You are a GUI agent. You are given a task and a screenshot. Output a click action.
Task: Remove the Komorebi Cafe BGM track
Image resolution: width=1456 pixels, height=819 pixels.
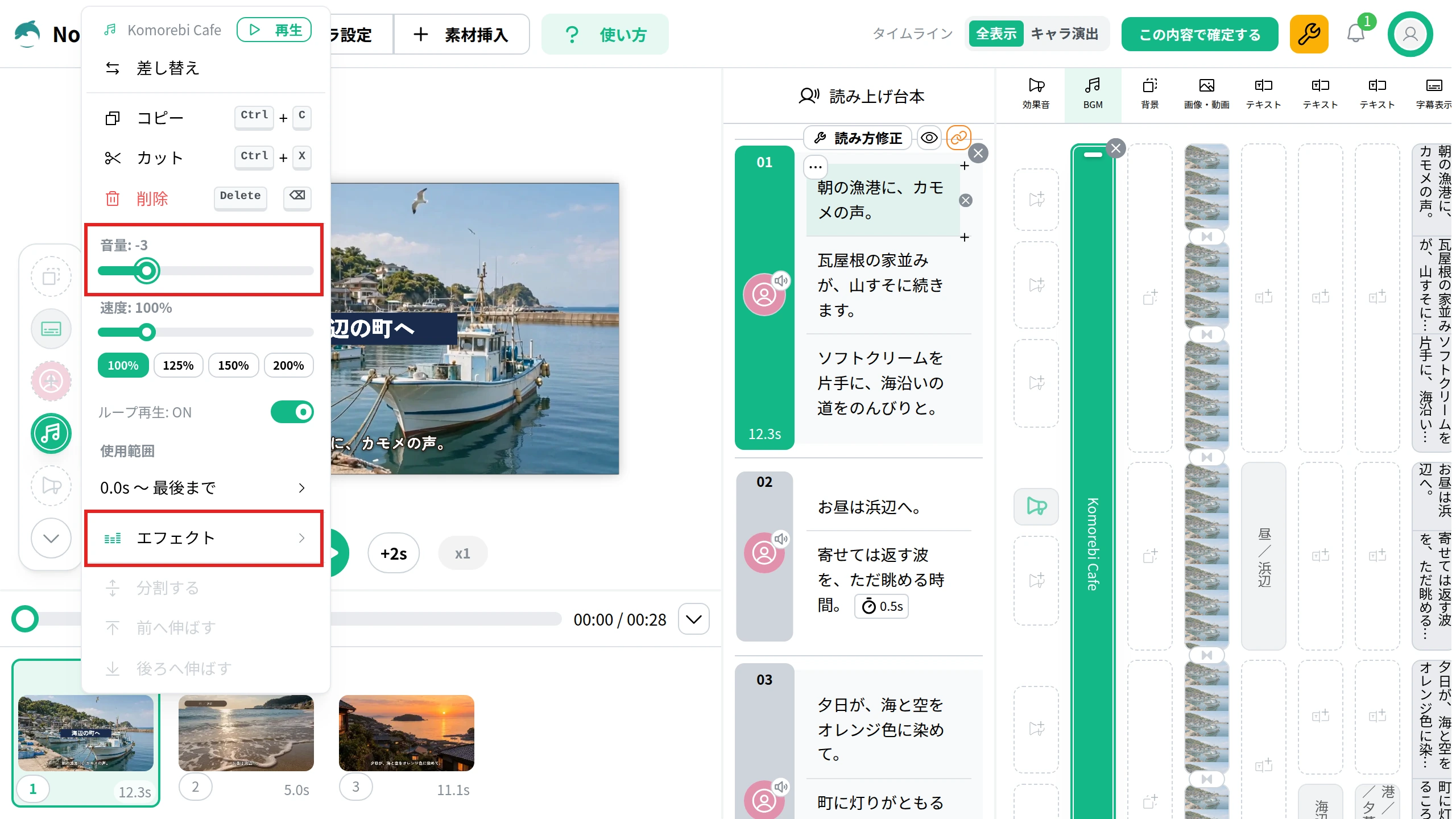click(1116, 148)
